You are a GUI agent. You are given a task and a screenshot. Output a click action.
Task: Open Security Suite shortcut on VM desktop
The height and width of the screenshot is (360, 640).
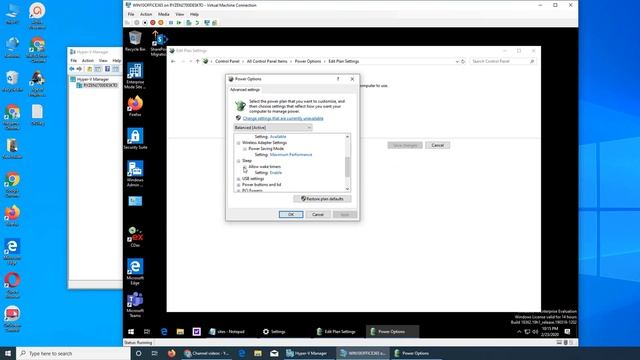[135, 139]
